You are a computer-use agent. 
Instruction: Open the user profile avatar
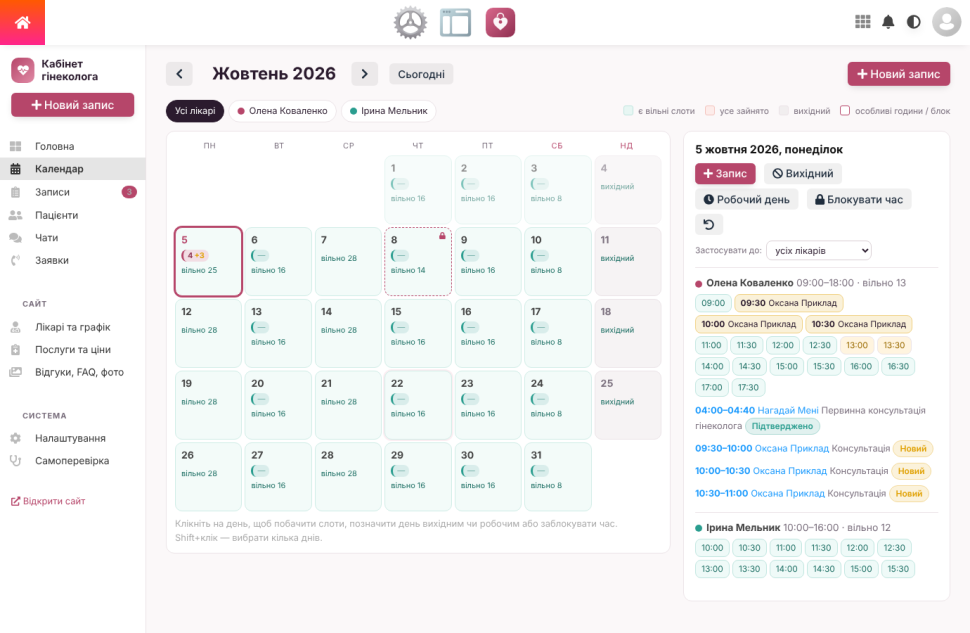pyautogui.click(x=946, y=22)
